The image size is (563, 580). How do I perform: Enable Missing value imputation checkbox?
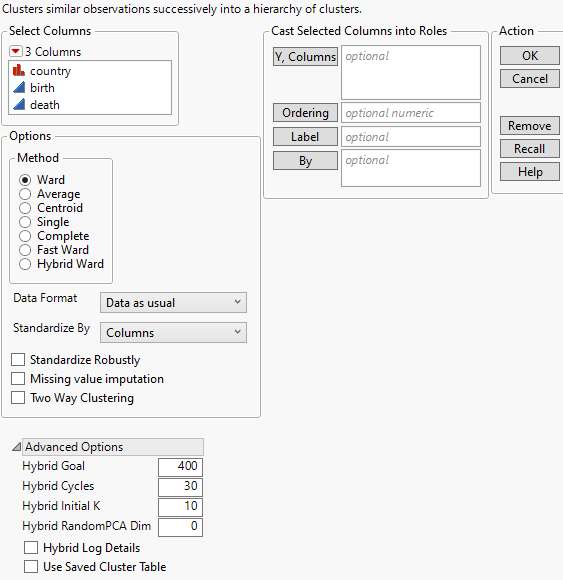[x=18, y=379]
